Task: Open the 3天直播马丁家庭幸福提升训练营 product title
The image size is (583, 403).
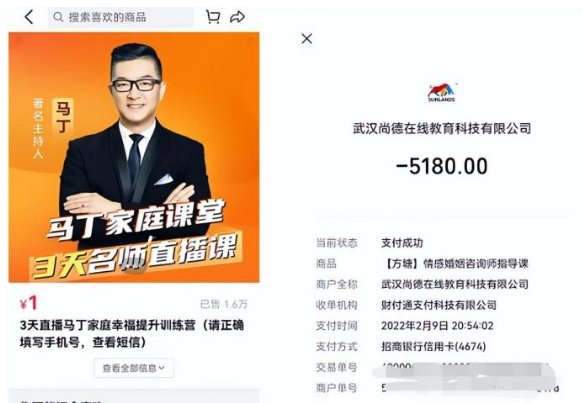Action: (132, 333)
